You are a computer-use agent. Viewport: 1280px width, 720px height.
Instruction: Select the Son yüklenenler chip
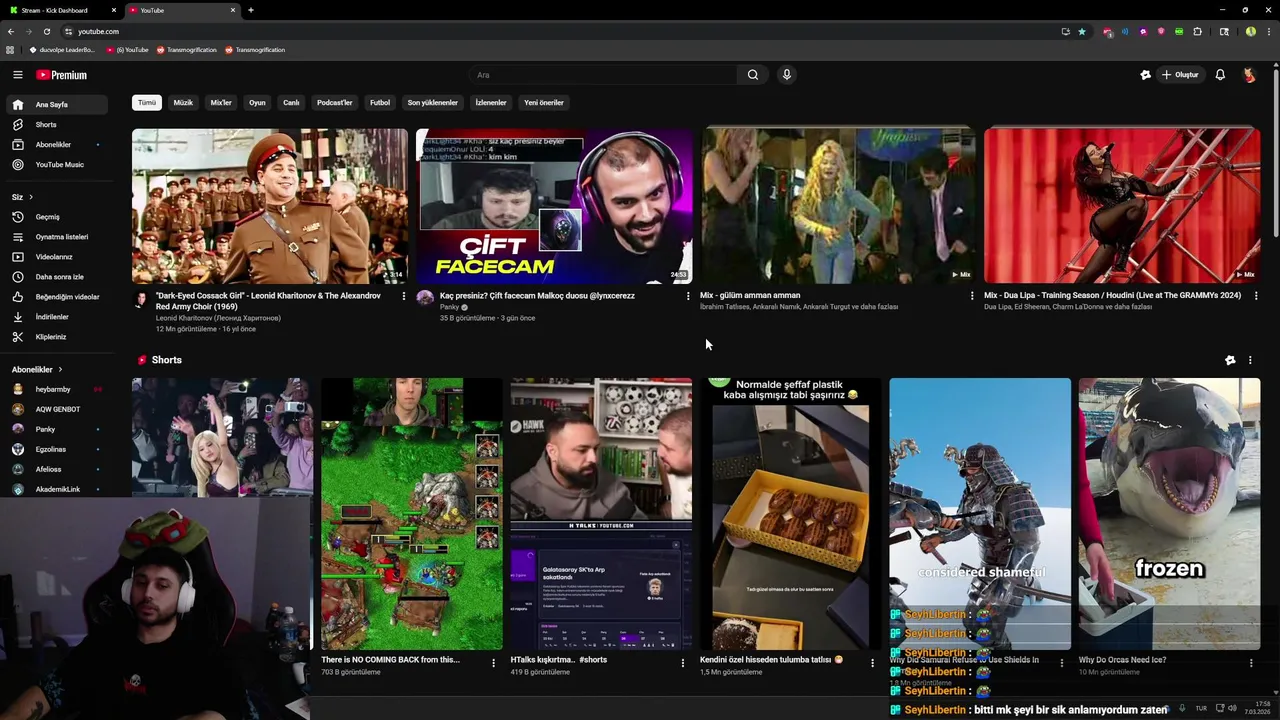coord(432,103)
